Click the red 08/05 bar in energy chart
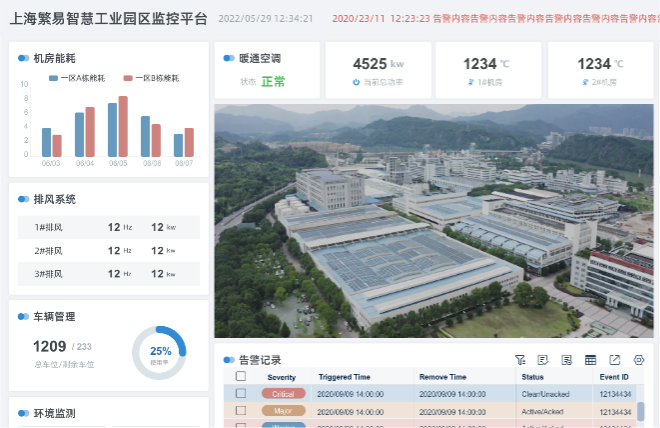 click(123, 126)
